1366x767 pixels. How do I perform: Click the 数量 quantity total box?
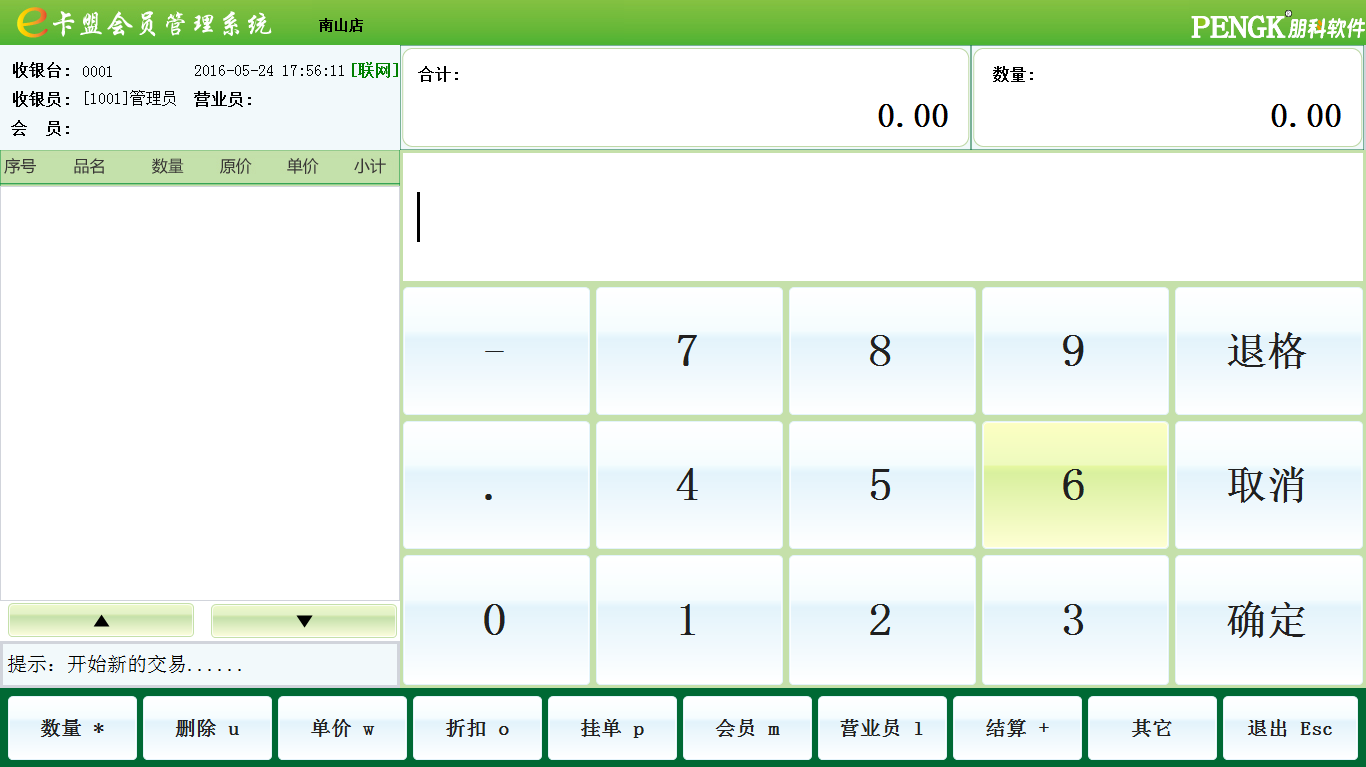pos(1168,98)
